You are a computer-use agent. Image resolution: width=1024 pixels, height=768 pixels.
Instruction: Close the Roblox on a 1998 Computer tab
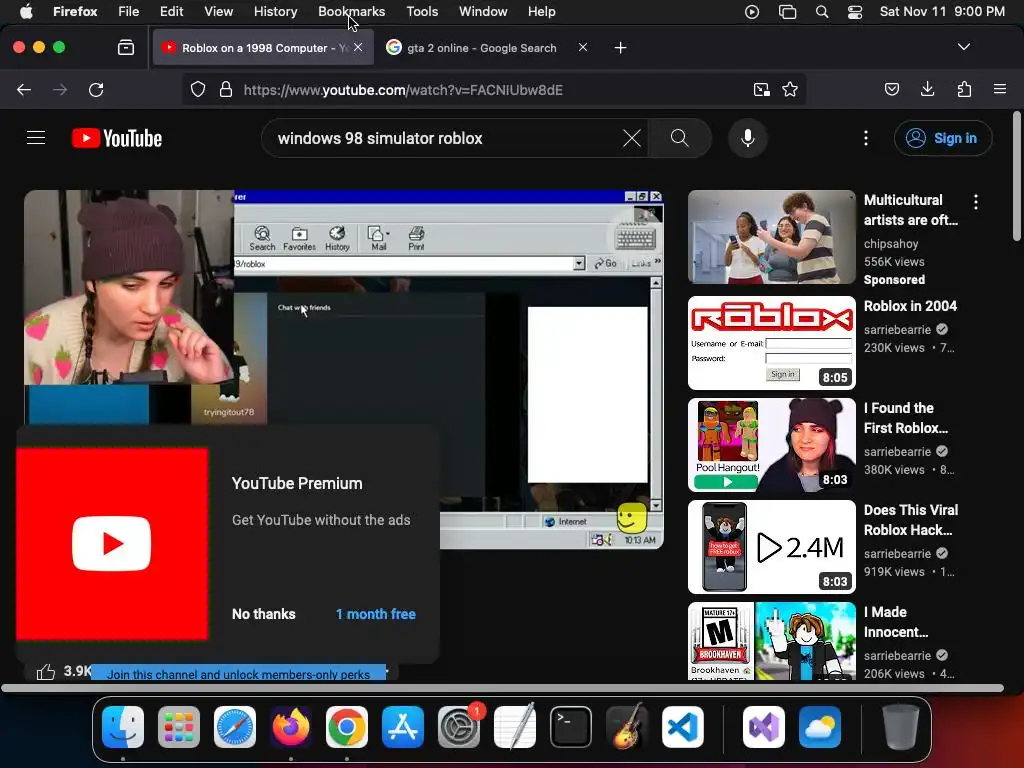358,47
